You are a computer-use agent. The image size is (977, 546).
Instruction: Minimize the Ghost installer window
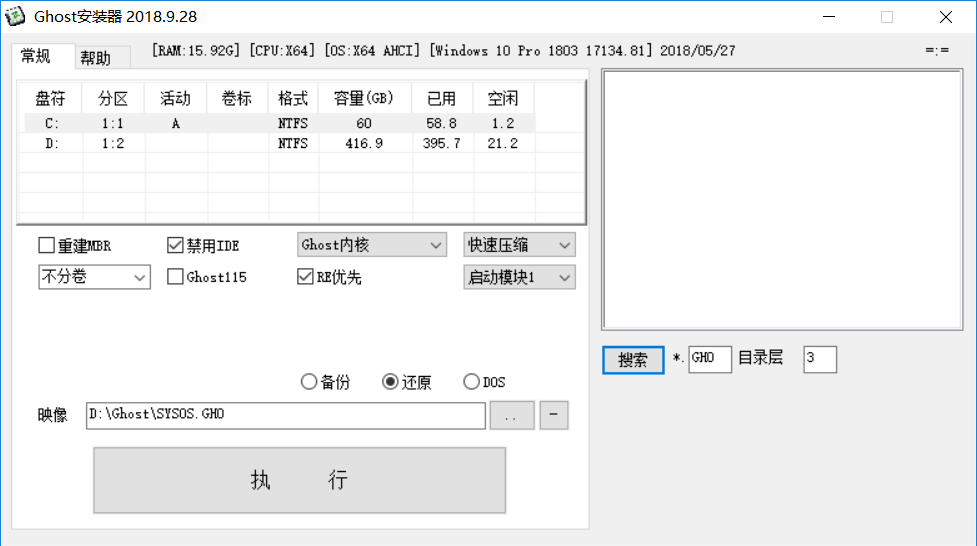(x=829, y=17)
